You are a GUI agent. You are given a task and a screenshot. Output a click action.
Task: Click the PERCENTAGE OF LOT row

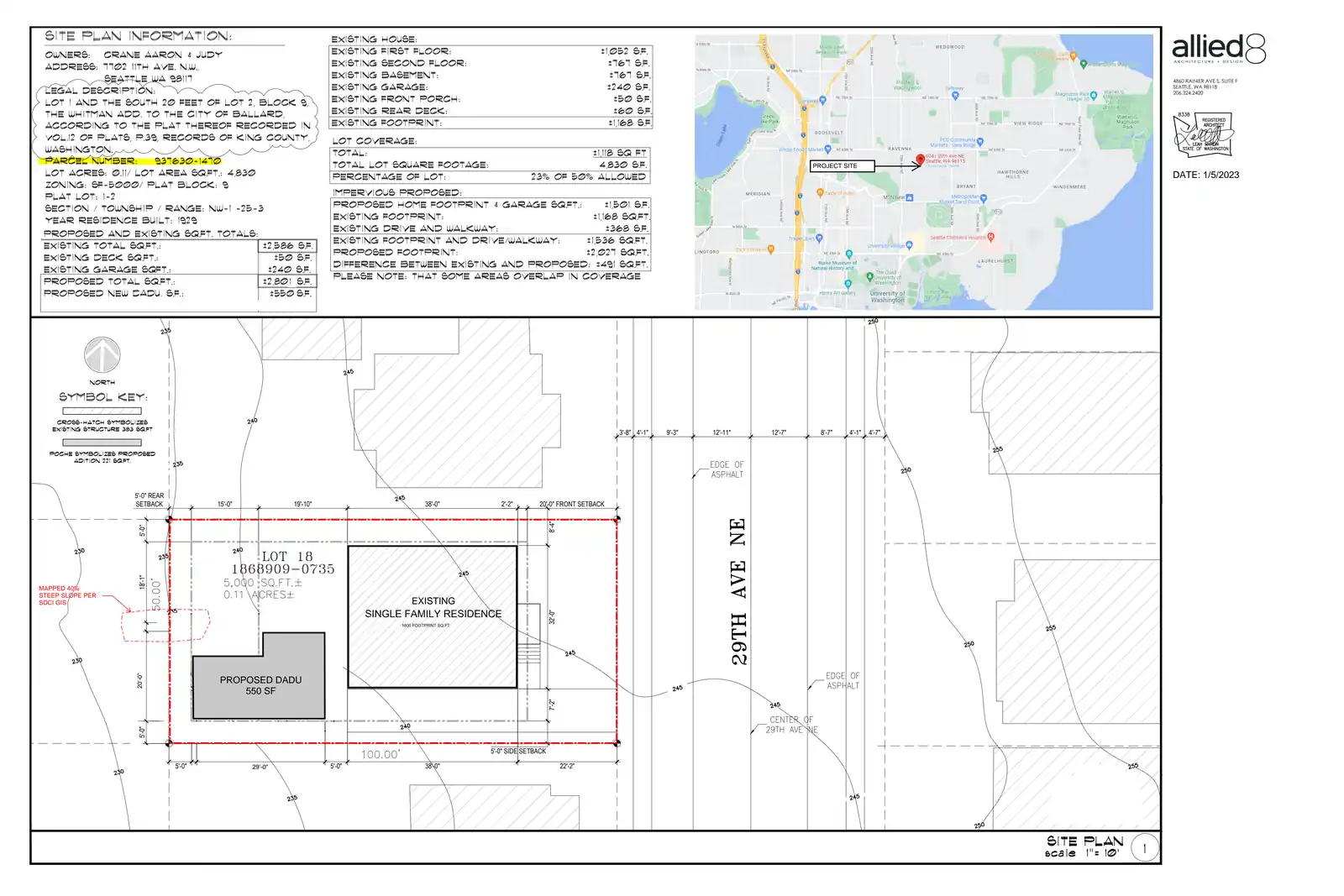click(490, 177)
